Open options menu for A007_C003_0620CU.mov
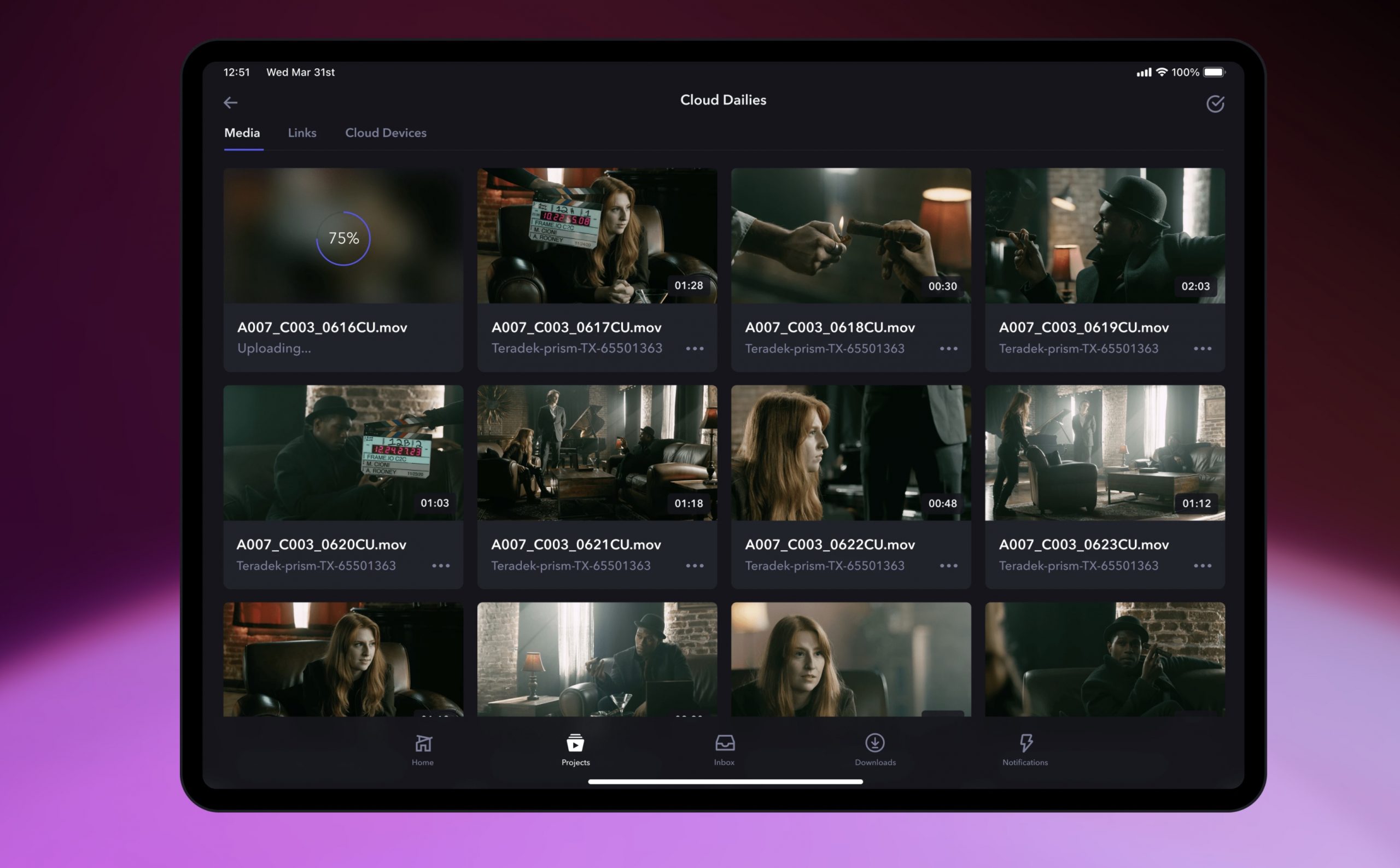 (440, 566)
